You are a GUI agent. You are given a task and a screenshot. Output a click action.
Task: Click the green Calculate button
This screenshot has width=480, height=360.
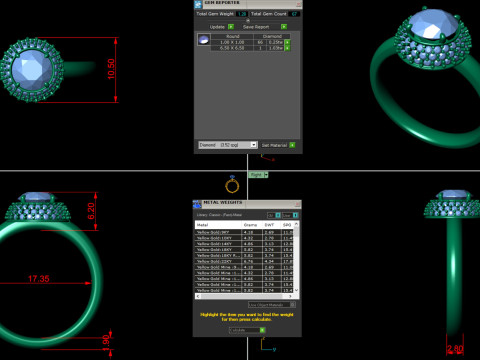pos(262,330)
